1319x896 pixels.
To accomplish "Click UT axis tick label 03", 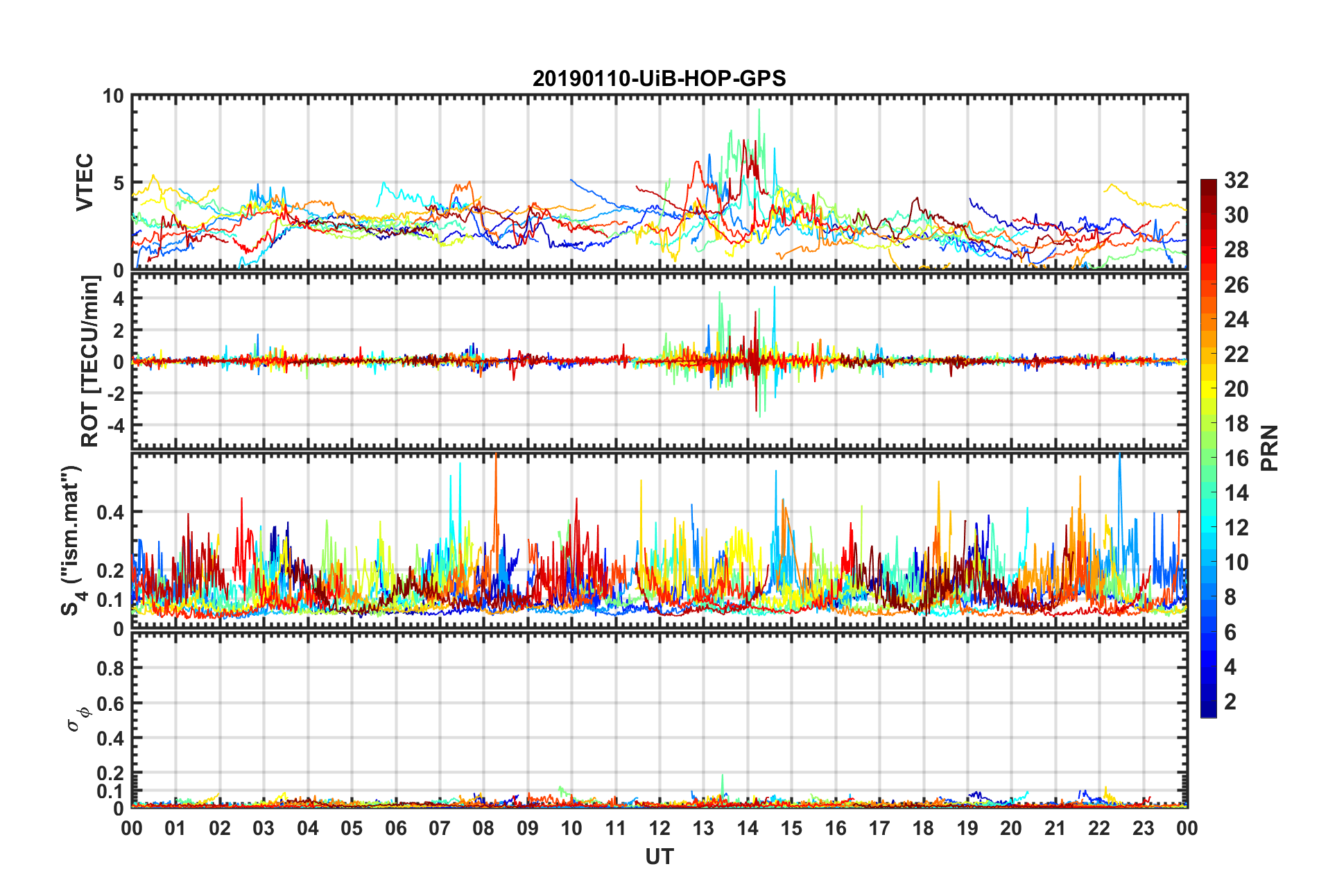I will [x=264, y=828].
